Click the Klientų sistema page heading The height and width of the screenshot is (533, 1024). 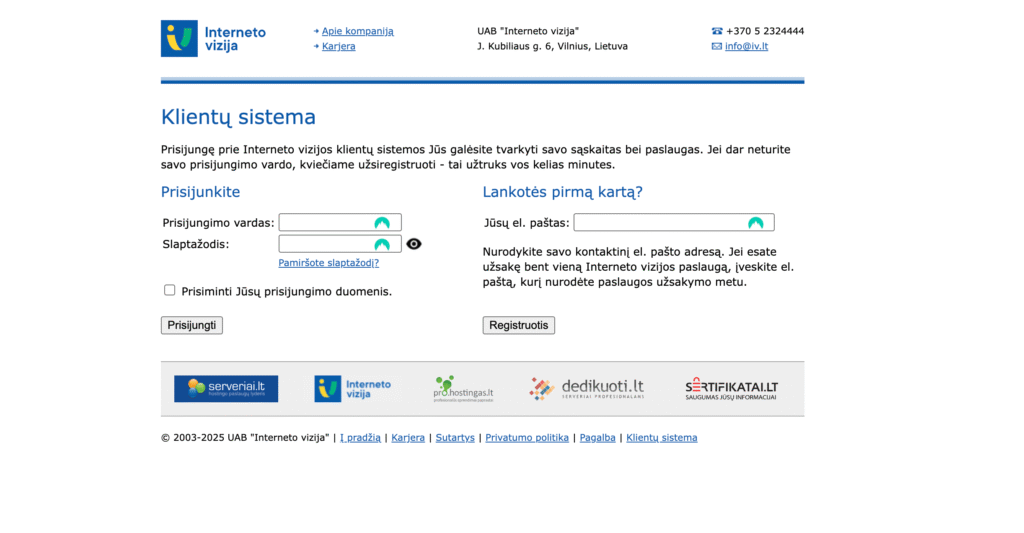click(238, 117)
